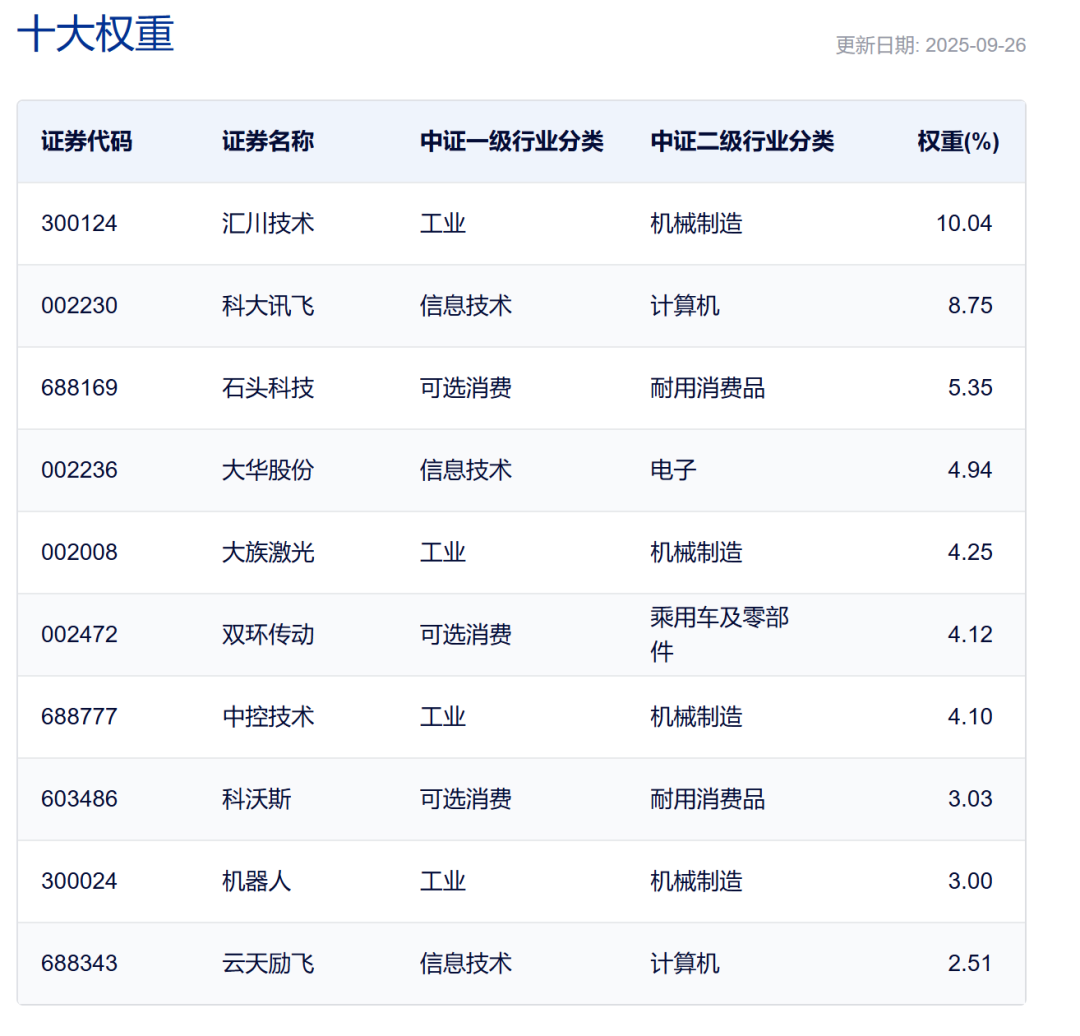Select security code 002230

79,305
